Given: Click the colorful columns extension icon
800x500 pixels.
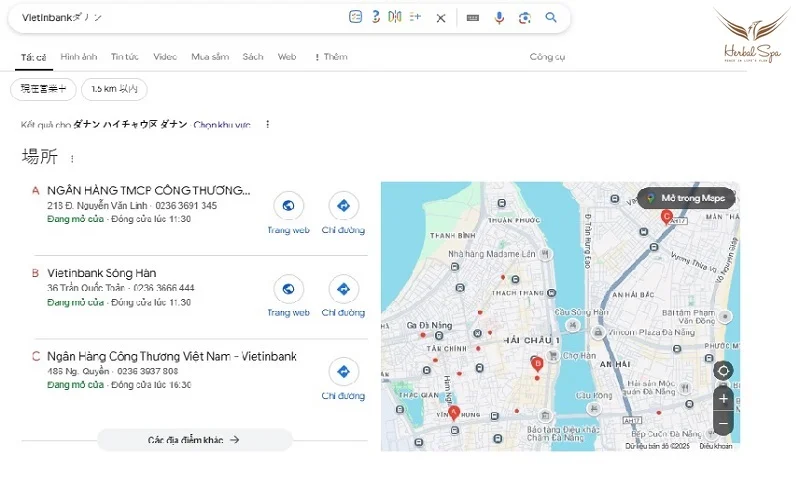Looking at the screenshot, I should click(x=394, y=17).
